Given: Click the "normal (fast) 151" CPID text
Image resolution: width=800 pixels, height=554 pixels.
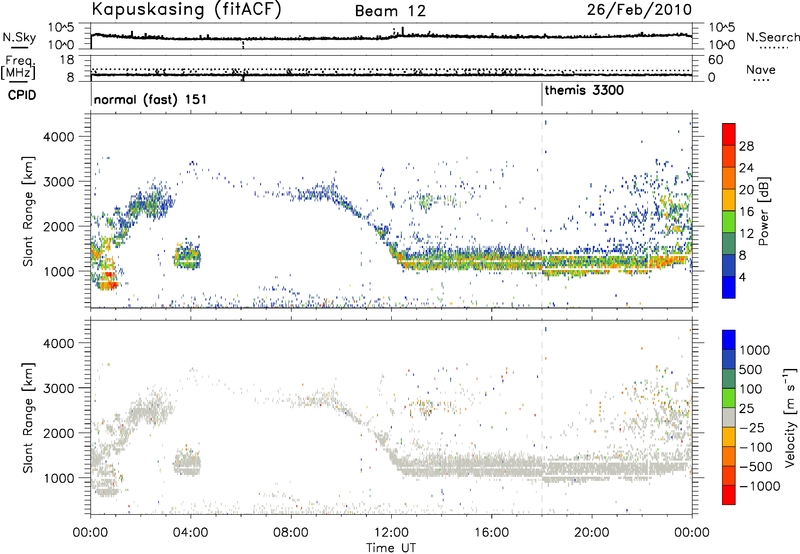Looking at the screenshot, I should (x=151, y=99).
